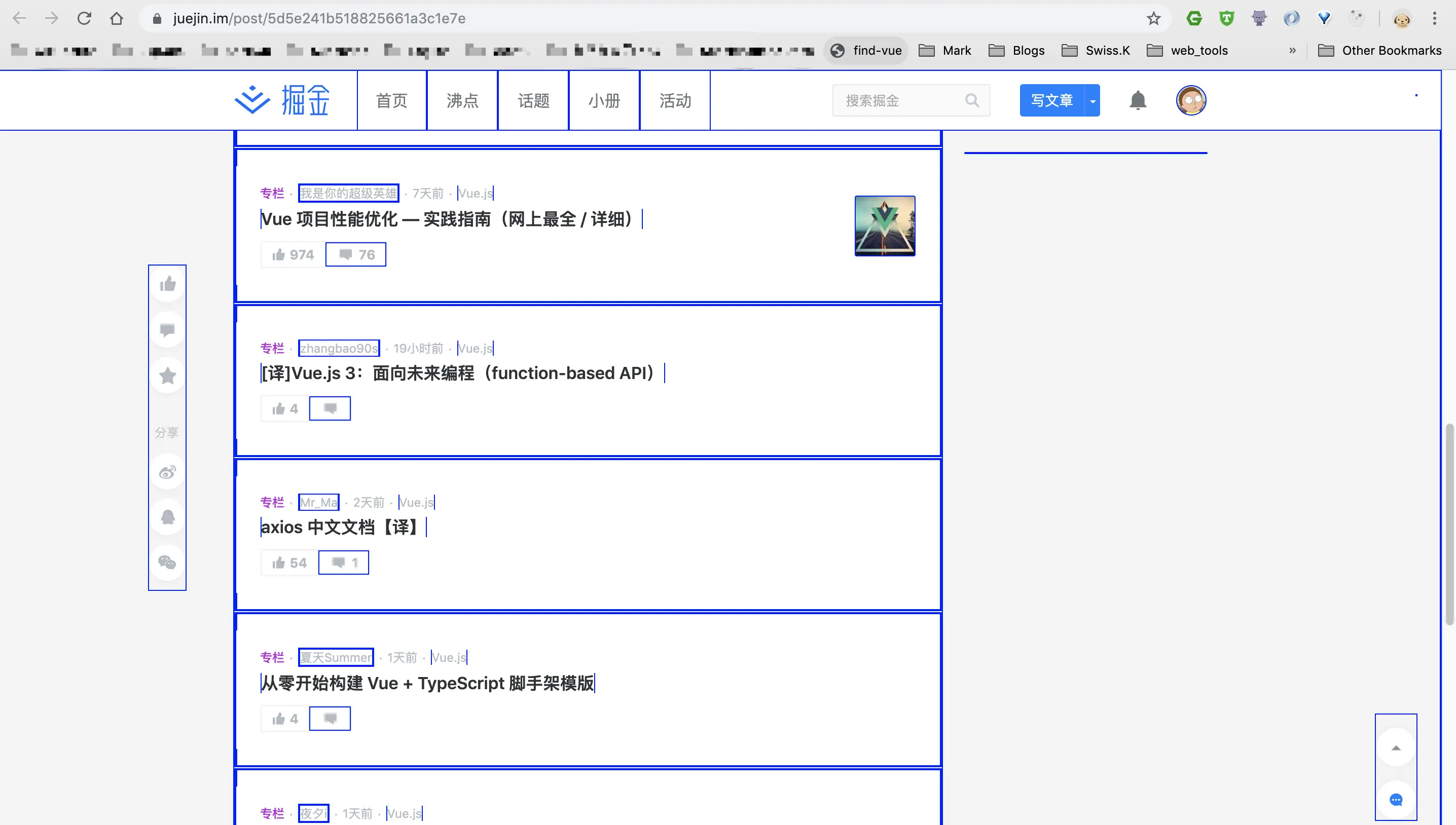The image size is (1456, 825).
Task: Like Vue 项目性能优化 article showing 974
Action: [x=293, y=254]
